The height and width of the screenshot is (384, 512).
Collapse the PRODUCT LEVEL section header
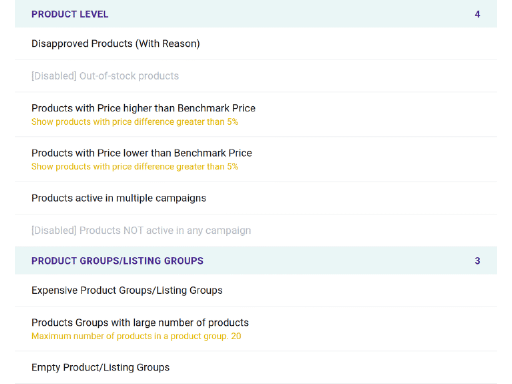point(256,14)
